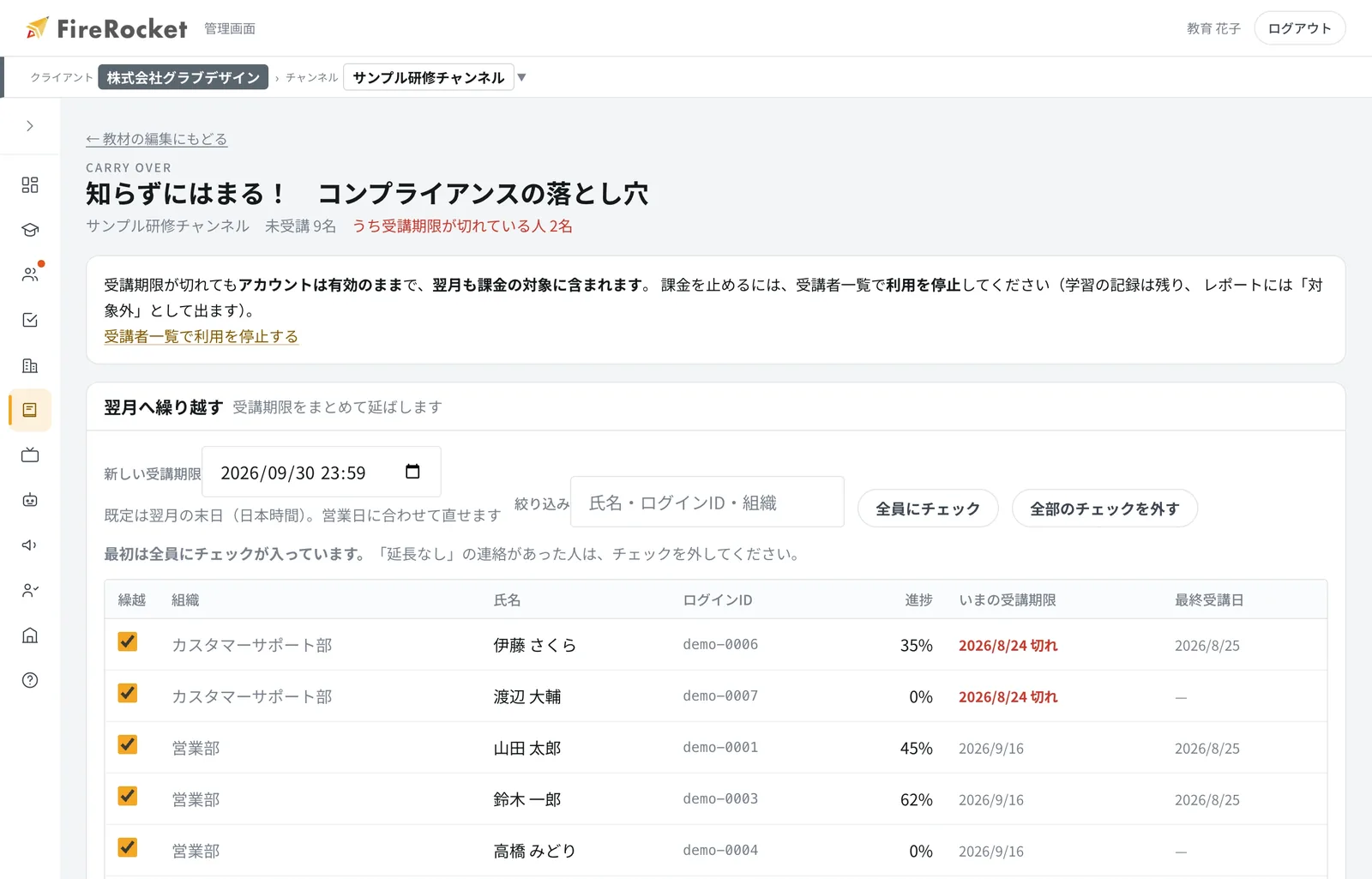Open the user-check icon in sidebar
The width and height of the screenshot is (1372, 879).
(30, 590)
